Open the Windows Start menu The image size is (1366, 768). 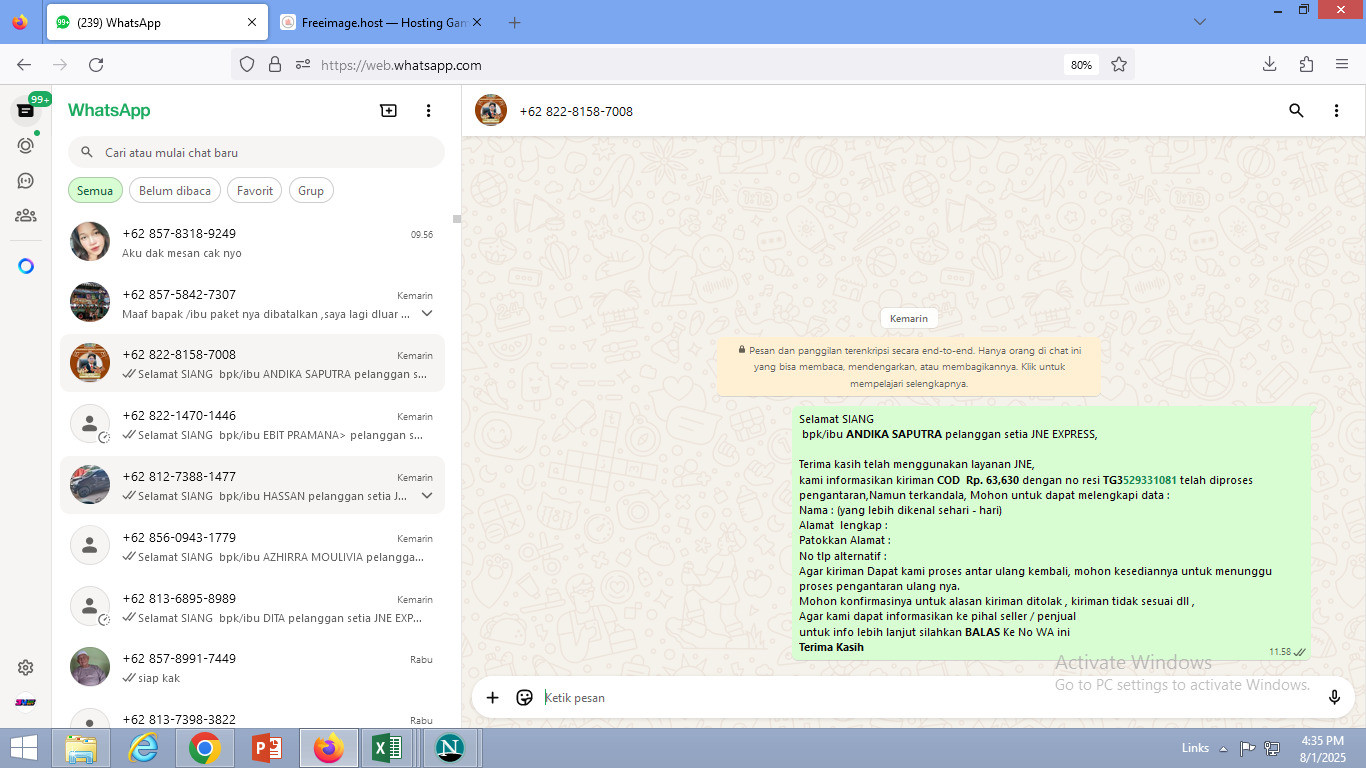point(23,748)
